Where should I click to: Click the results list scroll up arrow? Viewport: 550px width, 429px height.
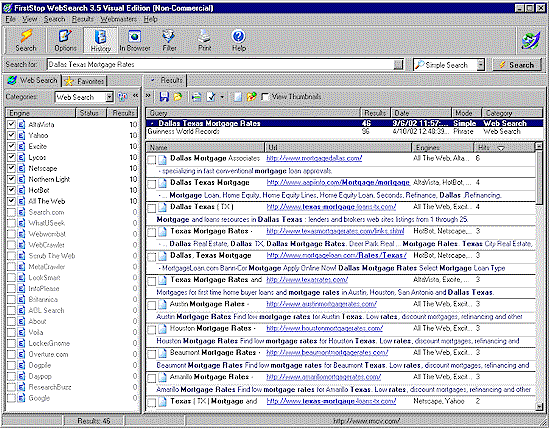tap(539, 146)
